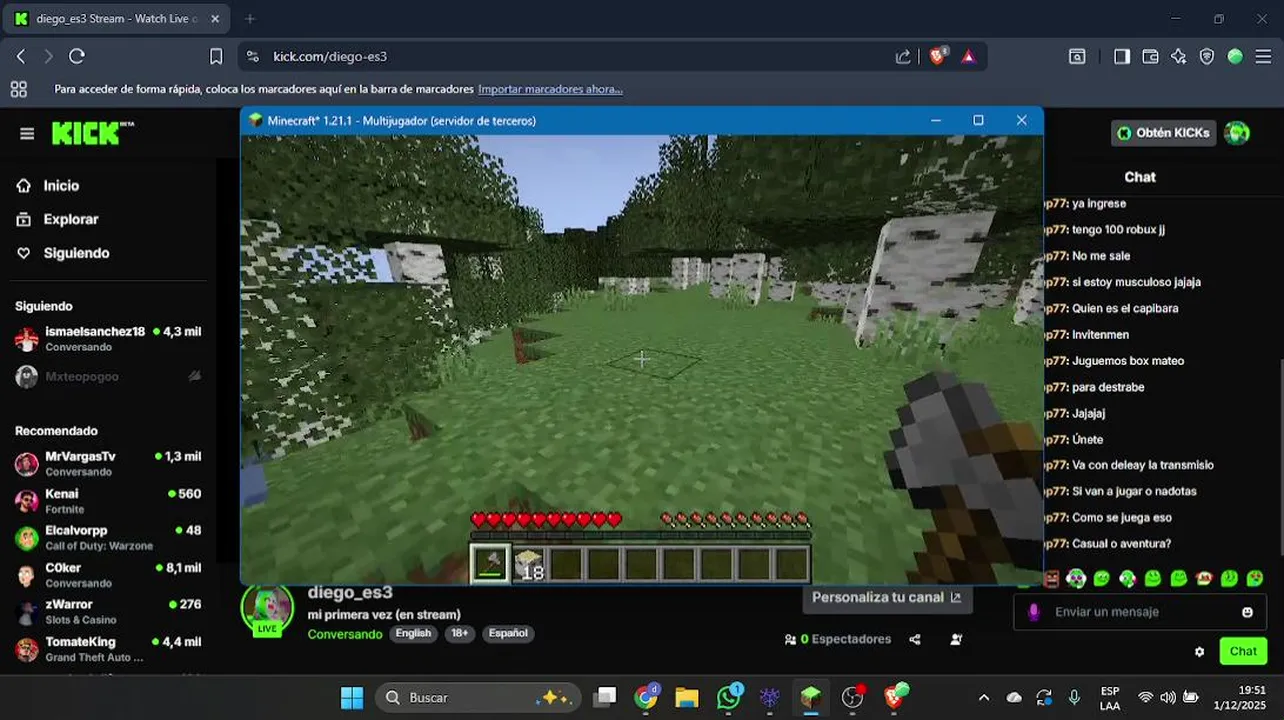
Task: Click the share stream icon
Action: [915, 639]
